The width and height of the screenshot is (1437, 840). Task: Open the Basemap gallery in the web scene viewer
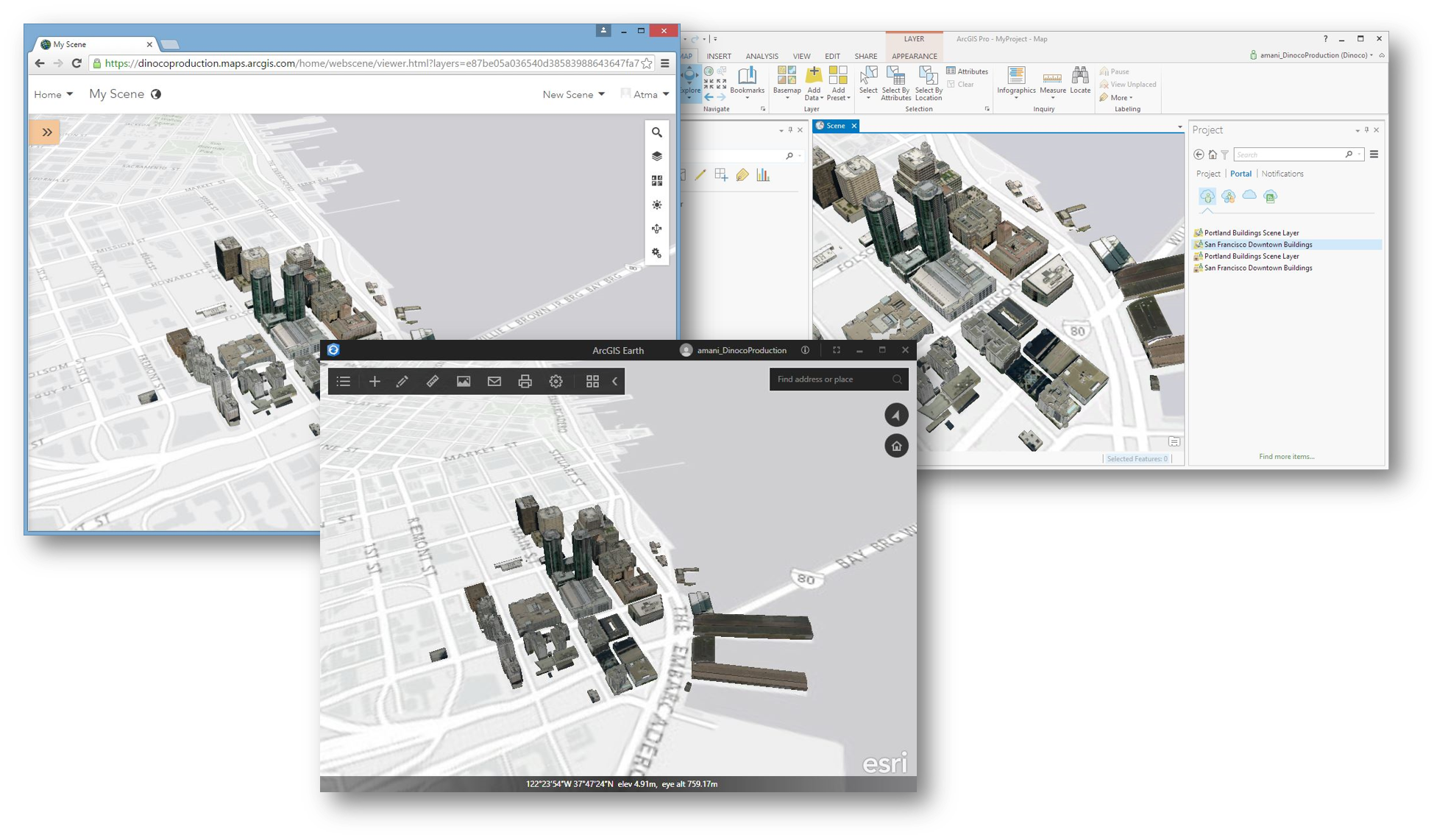point(657,181)
